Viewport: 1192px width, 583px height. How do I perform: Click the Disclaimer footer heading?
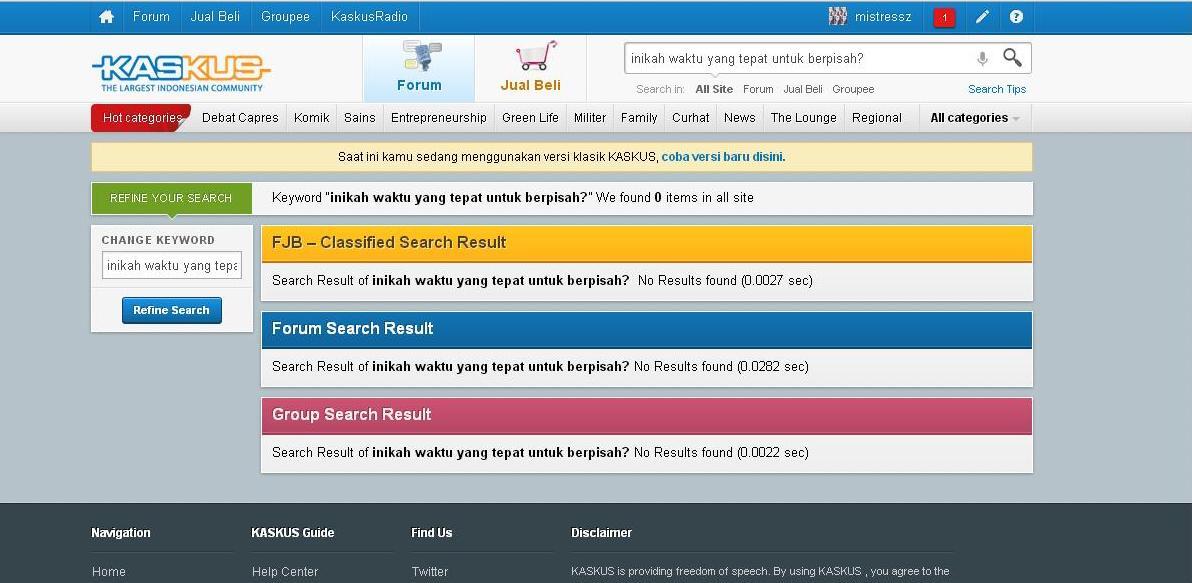601,533
